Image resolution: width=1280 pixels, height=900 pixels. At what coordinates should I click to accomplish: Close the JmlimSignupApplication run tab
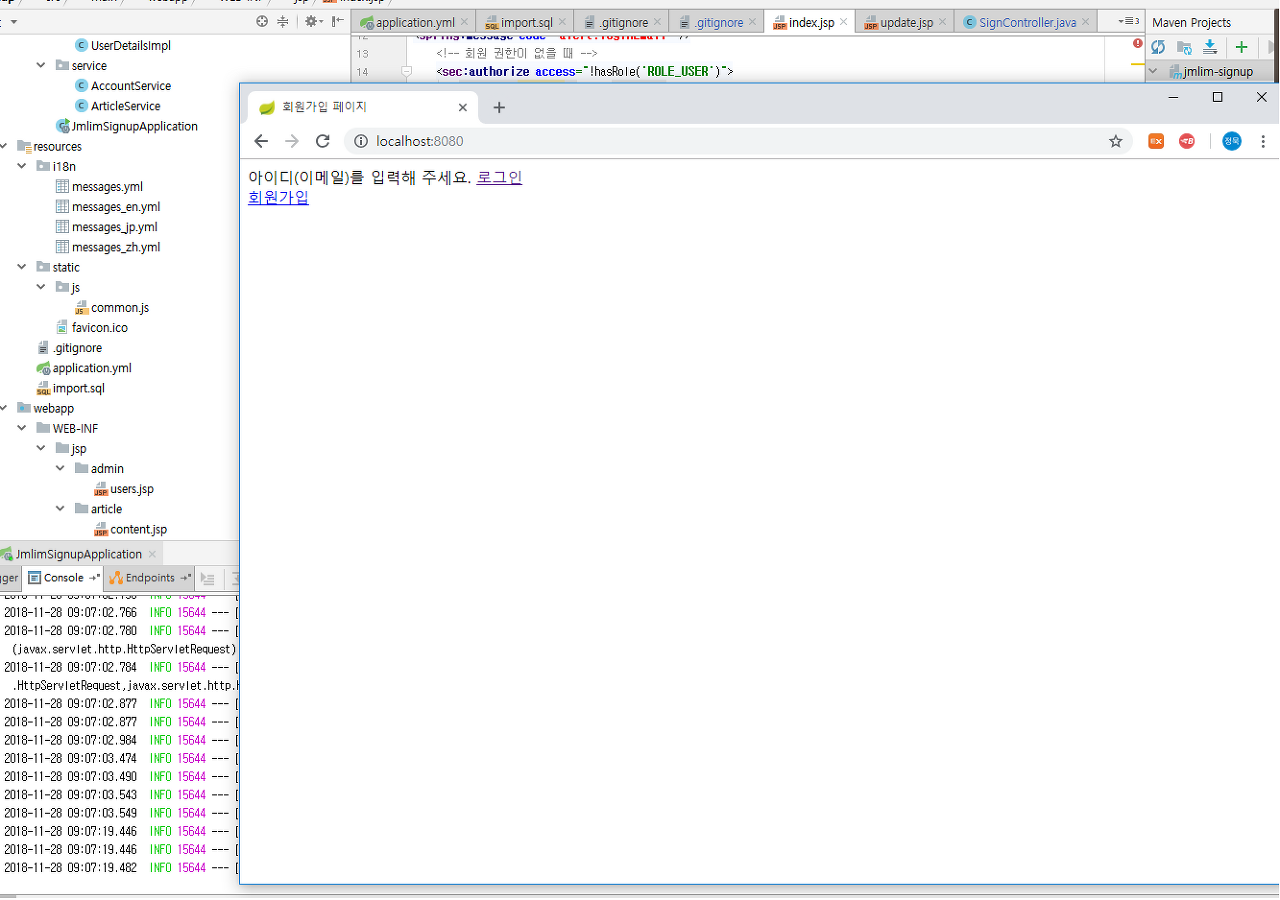click(152, 554)
